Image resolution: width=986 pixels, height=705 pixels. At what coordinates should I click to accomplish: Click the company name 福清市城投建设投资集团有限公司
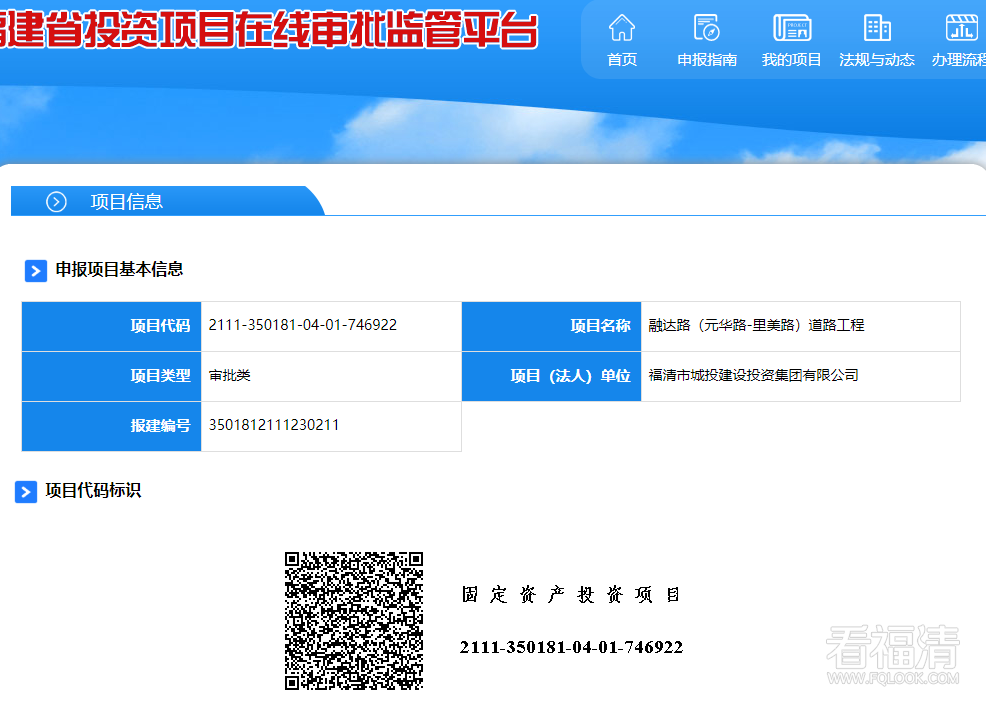click(754, 375)
